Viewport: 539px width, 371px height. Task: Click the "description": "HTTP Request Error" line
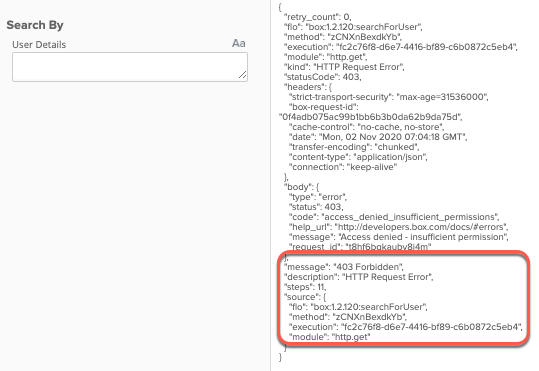click(x=359, y=277)
